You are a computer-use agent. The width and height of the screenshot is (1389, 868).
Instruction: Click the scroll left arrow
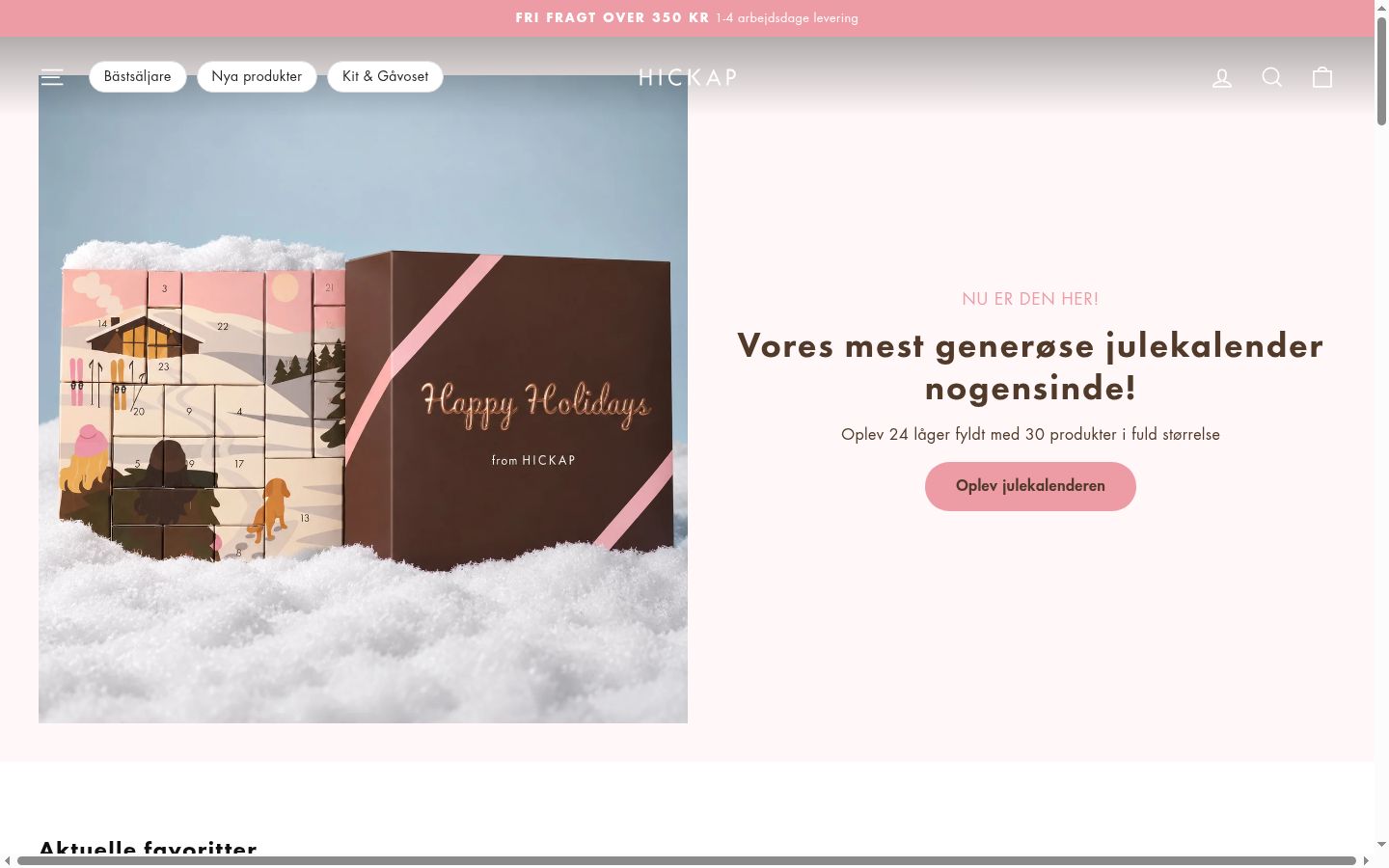point(7,860)
